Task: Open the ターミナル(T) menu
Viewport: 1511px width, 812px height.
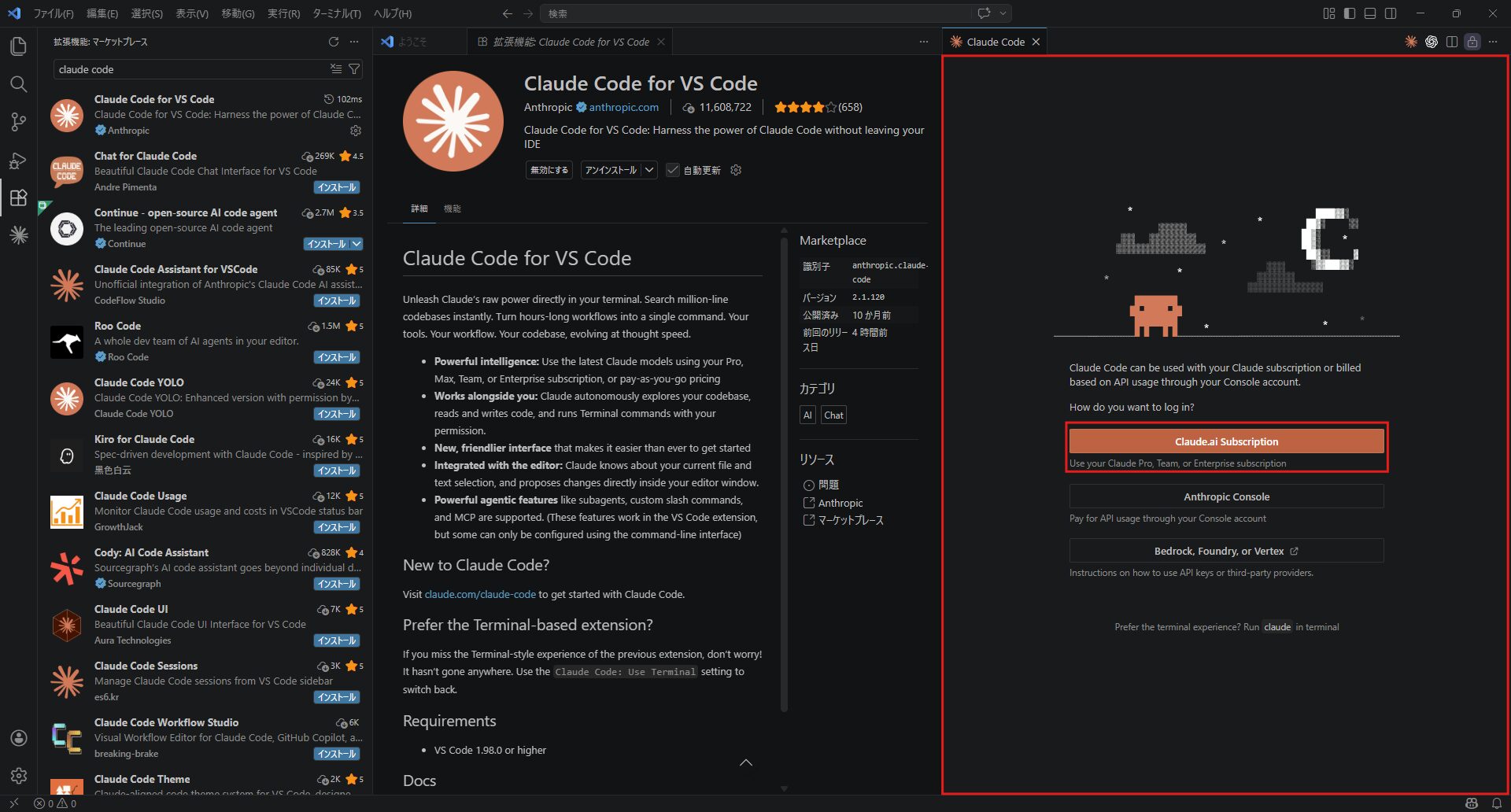Action: 336,13
